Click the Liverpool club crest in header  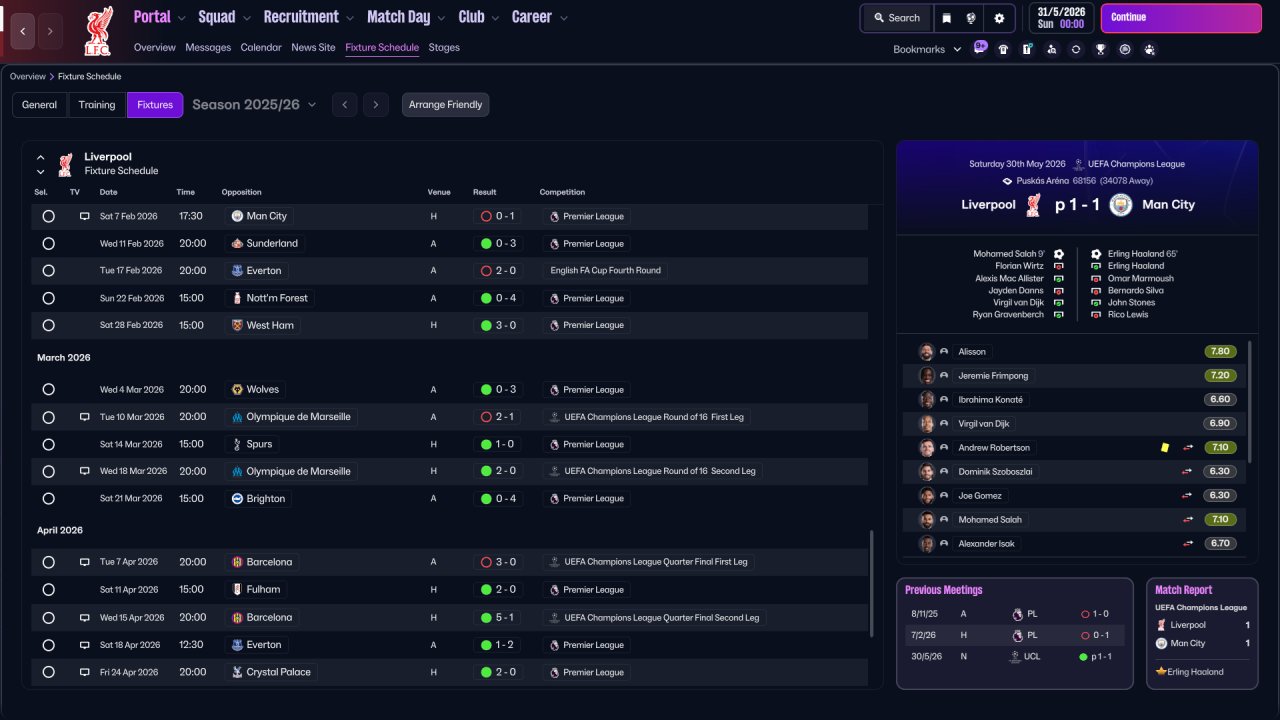pos(98,30)
